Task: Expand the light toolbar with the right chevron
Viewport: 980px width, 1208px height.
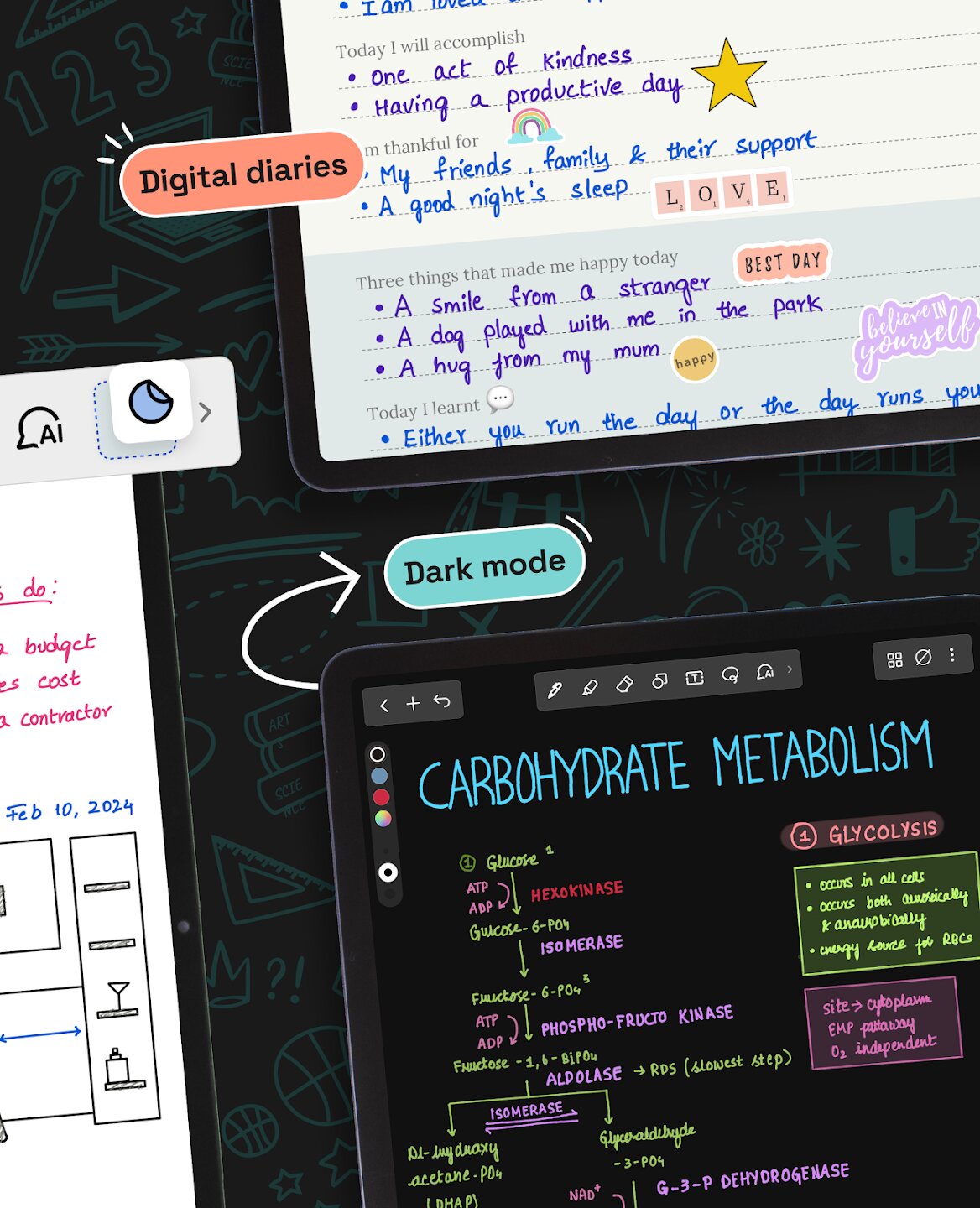Action: pos(206,412)
